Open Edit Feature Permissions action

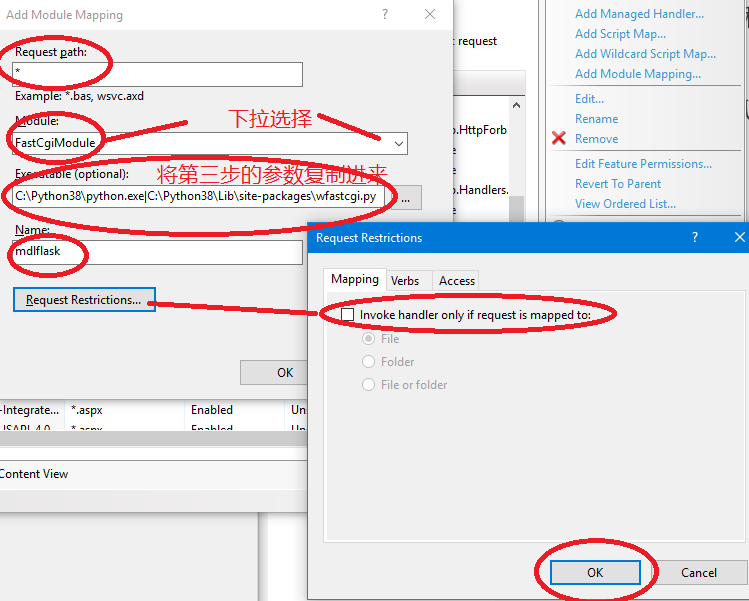(643, 164)
